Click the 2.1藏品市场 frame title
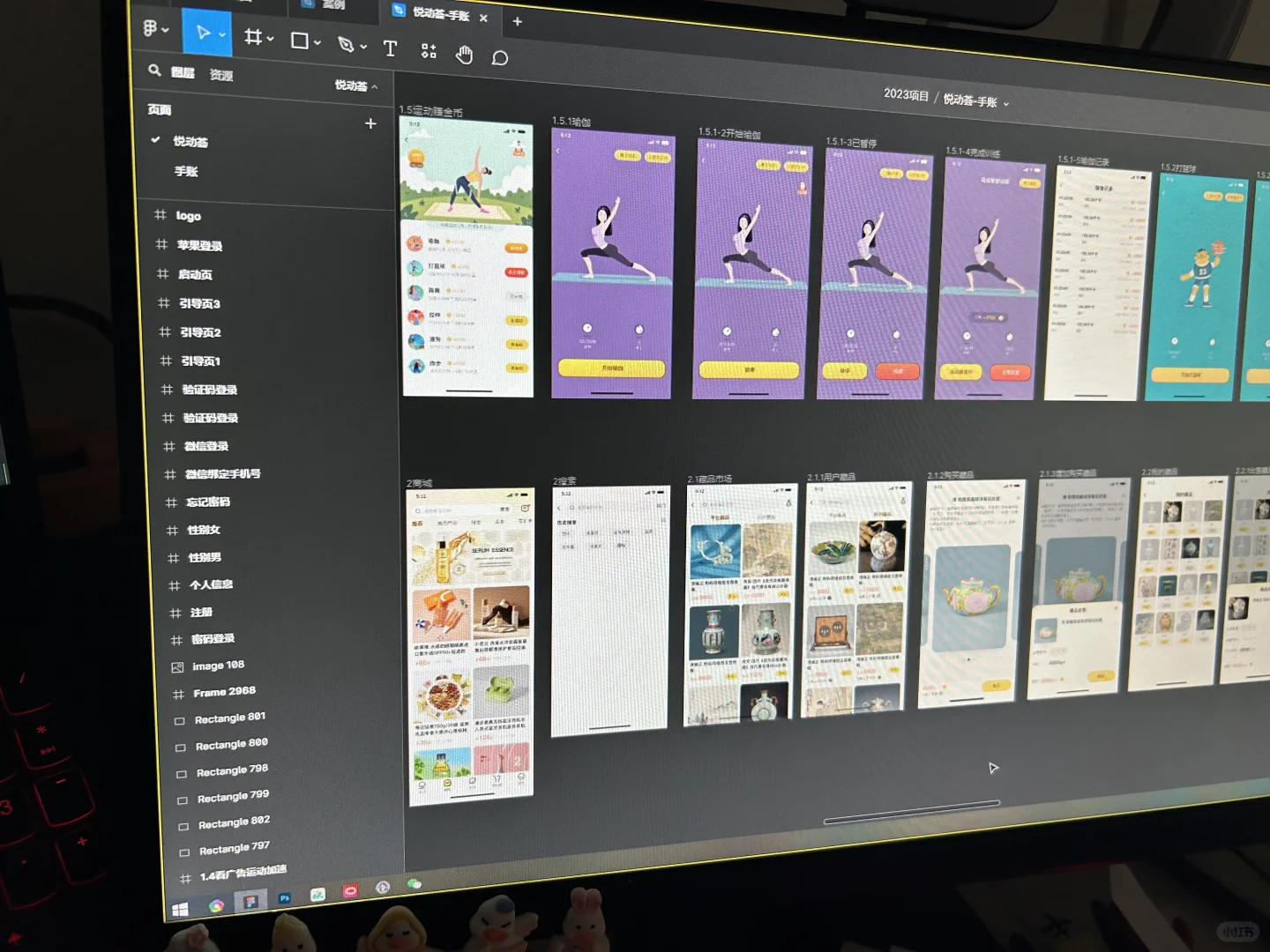Image resolution: width=1270 pixels, height=952 pixels. (710, 479)
